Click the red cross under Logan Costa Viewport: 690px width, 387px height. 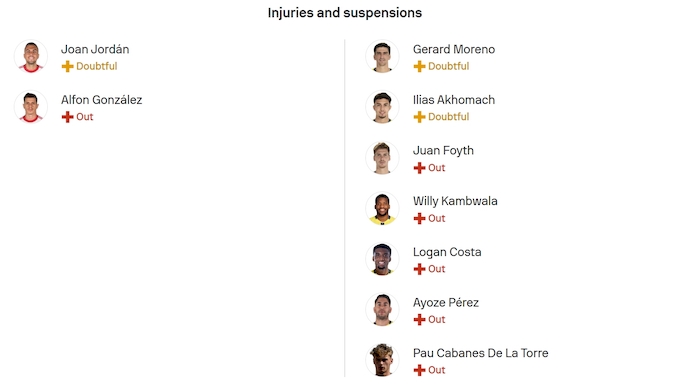pos(419,269)
